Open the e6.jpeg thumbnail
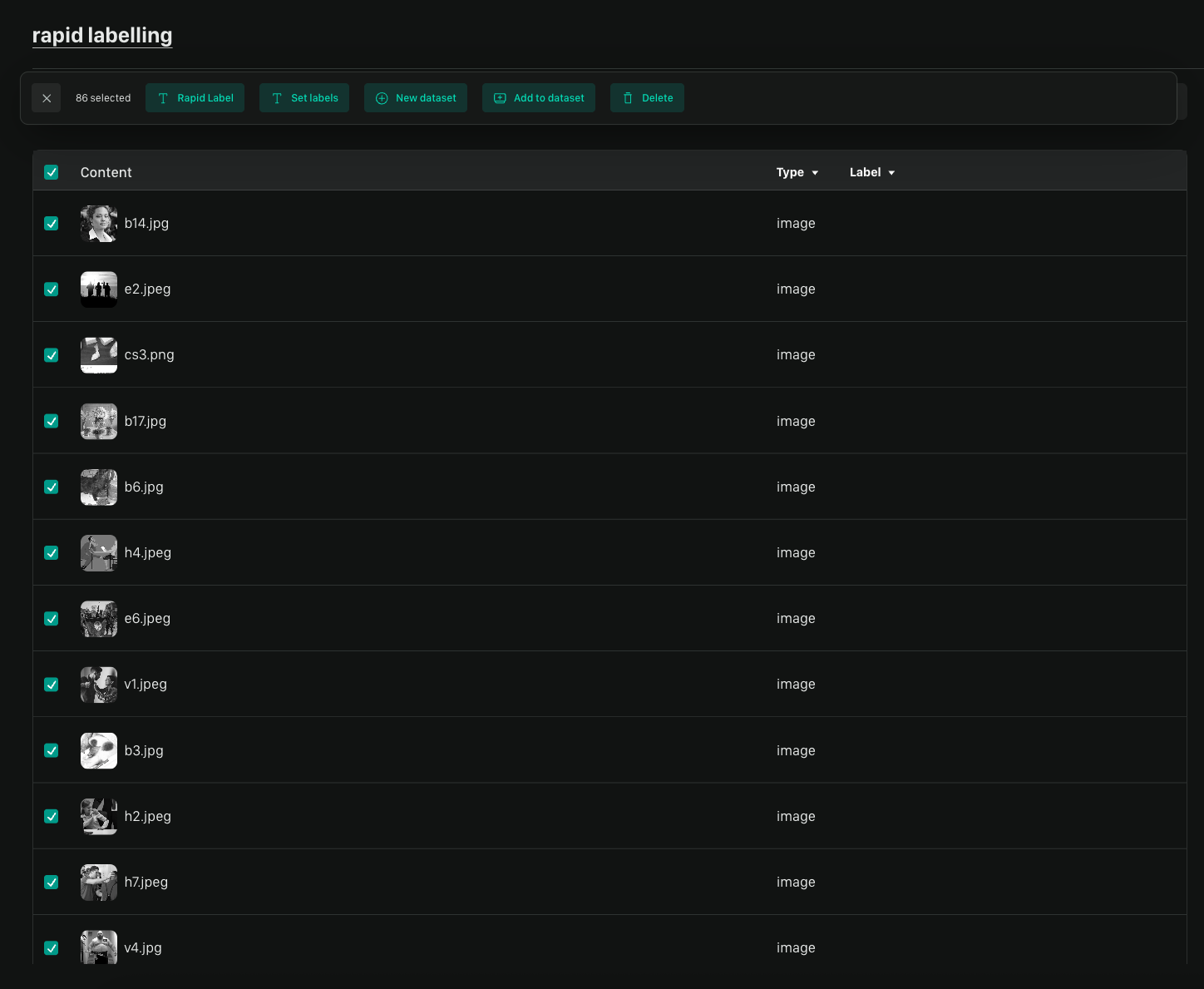Screen dimensions: 1204x989 click(99, 619)
